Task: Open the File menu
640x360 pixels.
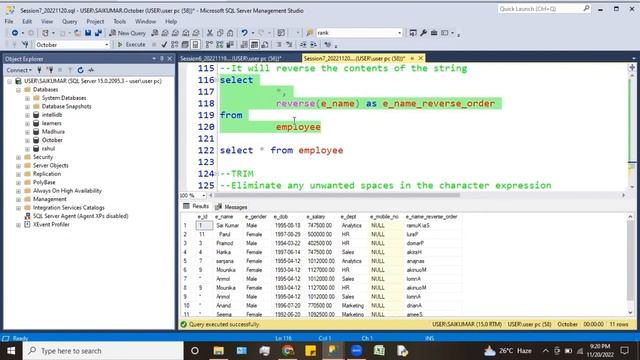Action: [x=9, y=21]
